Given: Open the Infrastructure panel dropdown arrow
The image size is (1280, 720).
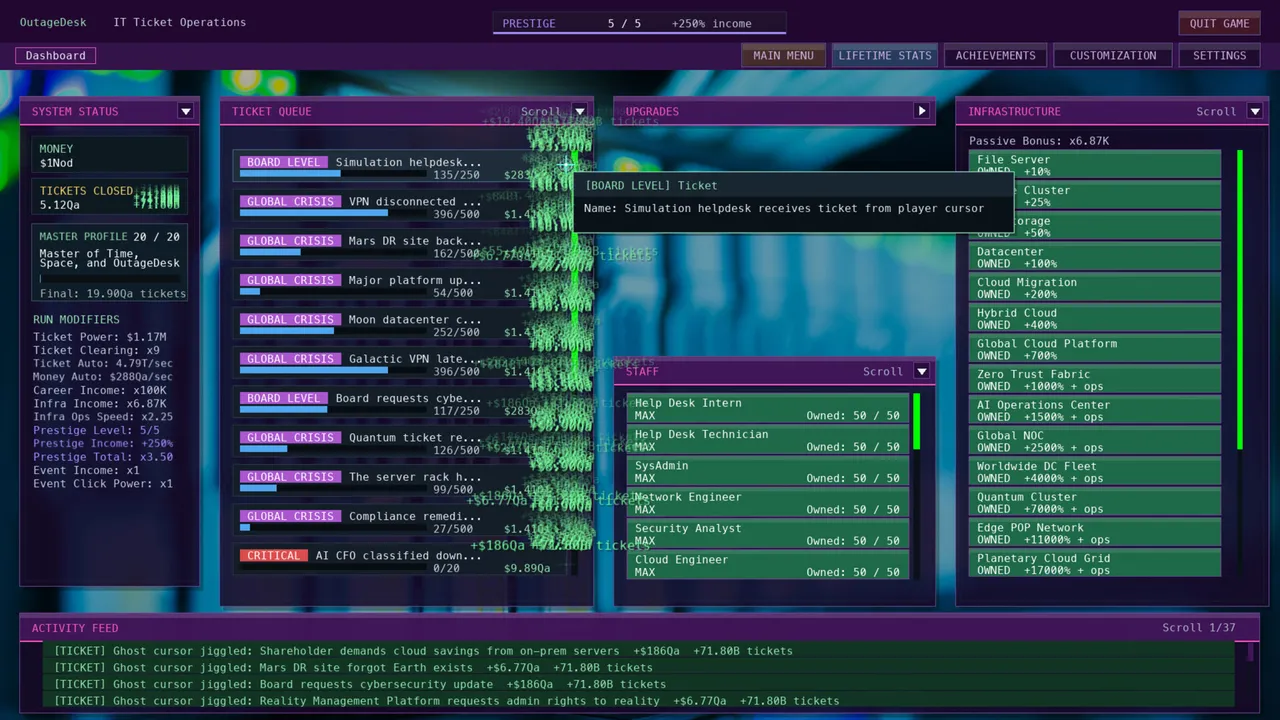Looking at the screenshot, I should pyautogui.click(x=1255, y=111).
